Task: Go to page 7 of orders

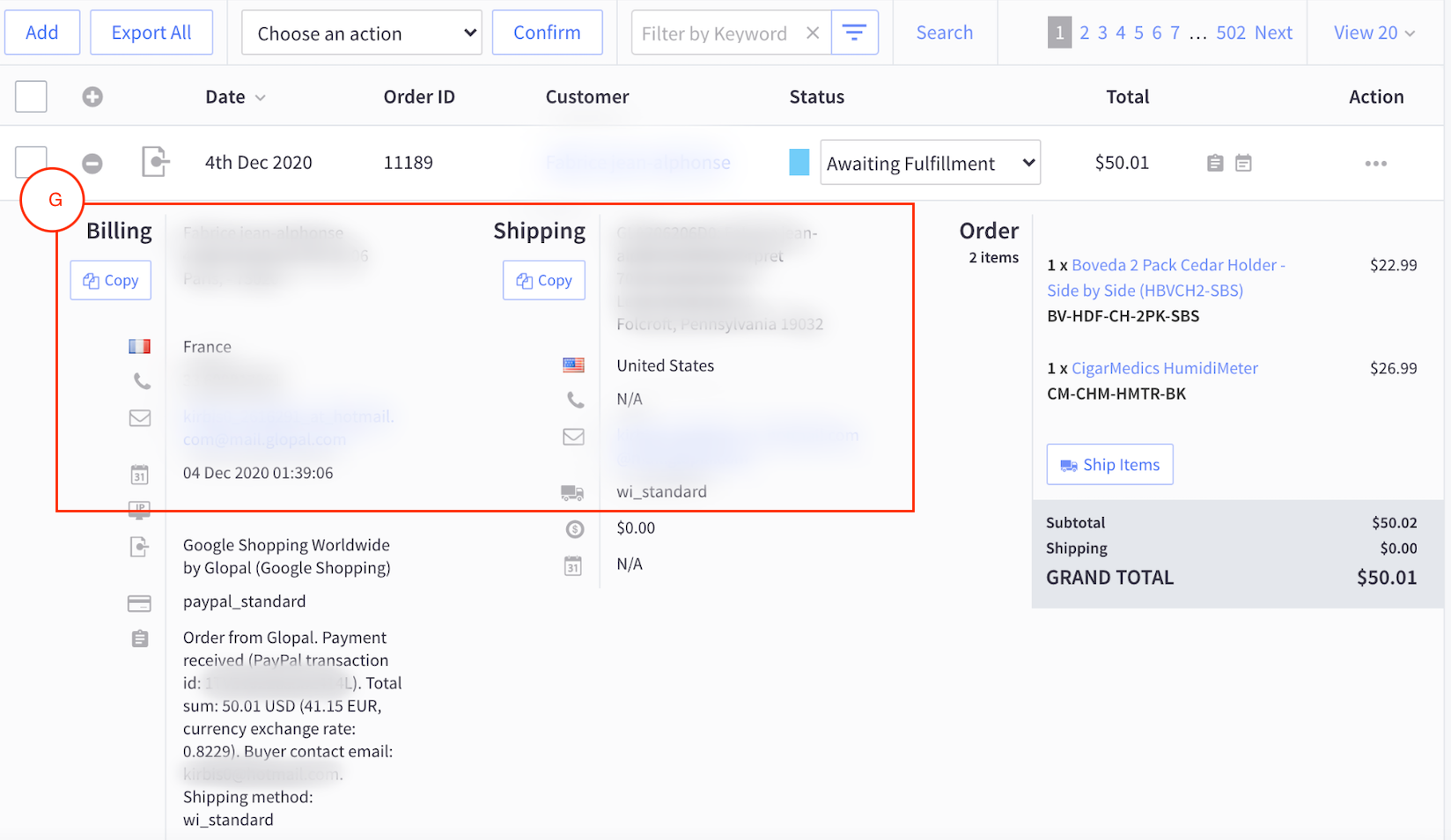Action: pos(1175,33)
